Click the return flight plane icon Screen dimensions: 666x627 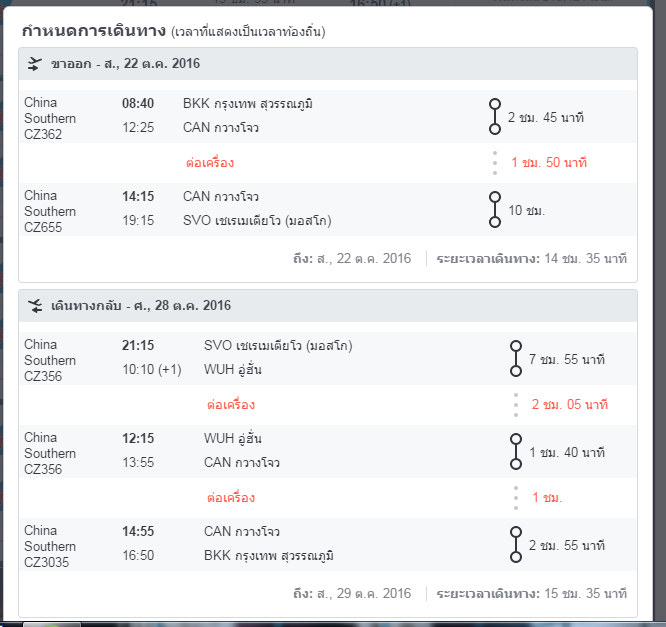(35, 306)
